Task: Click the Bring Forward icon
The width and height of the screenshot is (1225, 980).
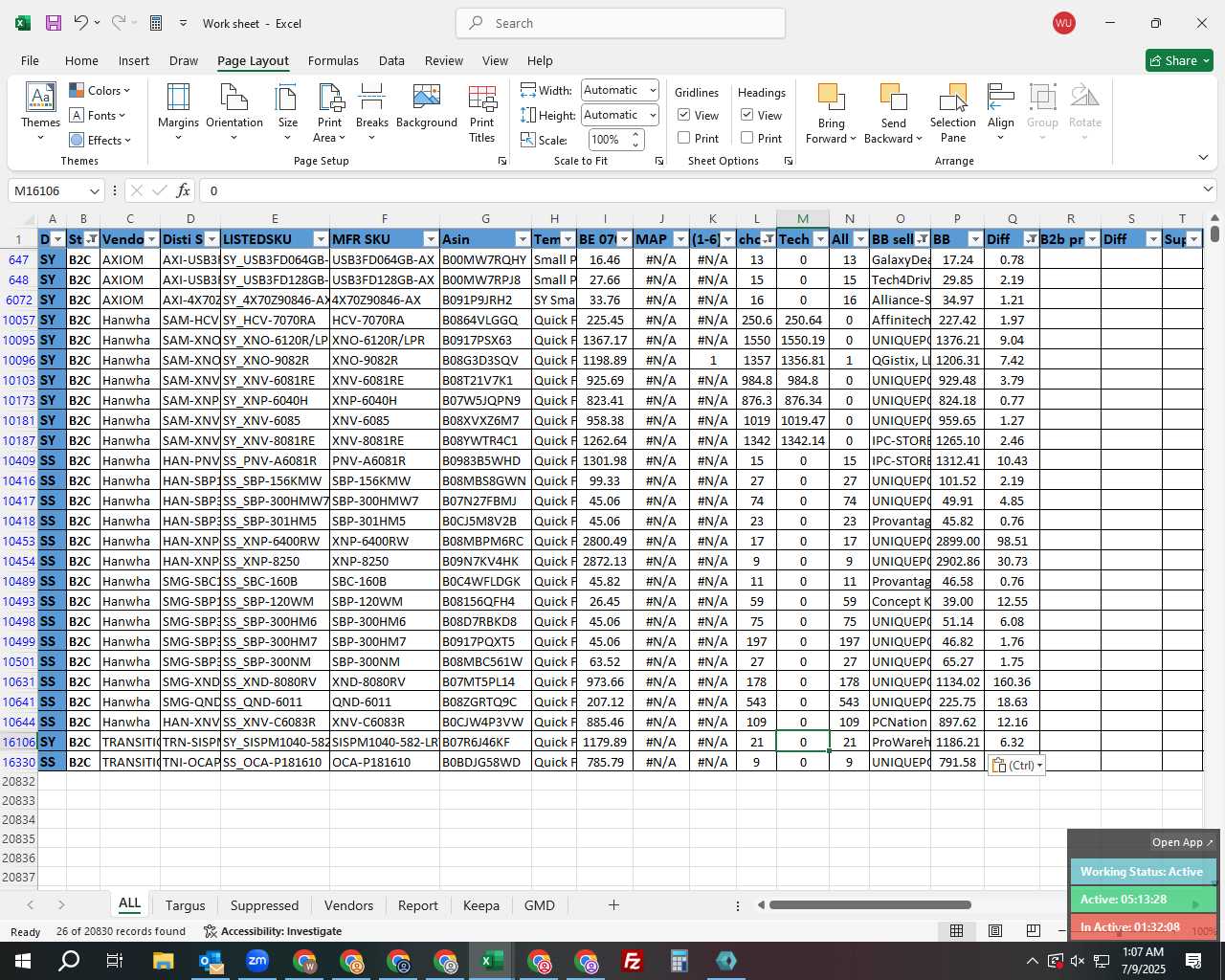Action: pyautogui.click(x=831, y=99)
